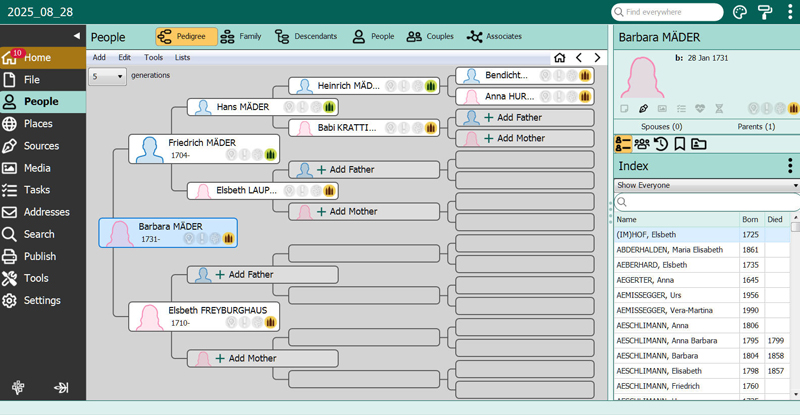Click the edit pencil under Barbara's portrait
The width and height of the screenshot is (800, 415).
tap(643, 108)
